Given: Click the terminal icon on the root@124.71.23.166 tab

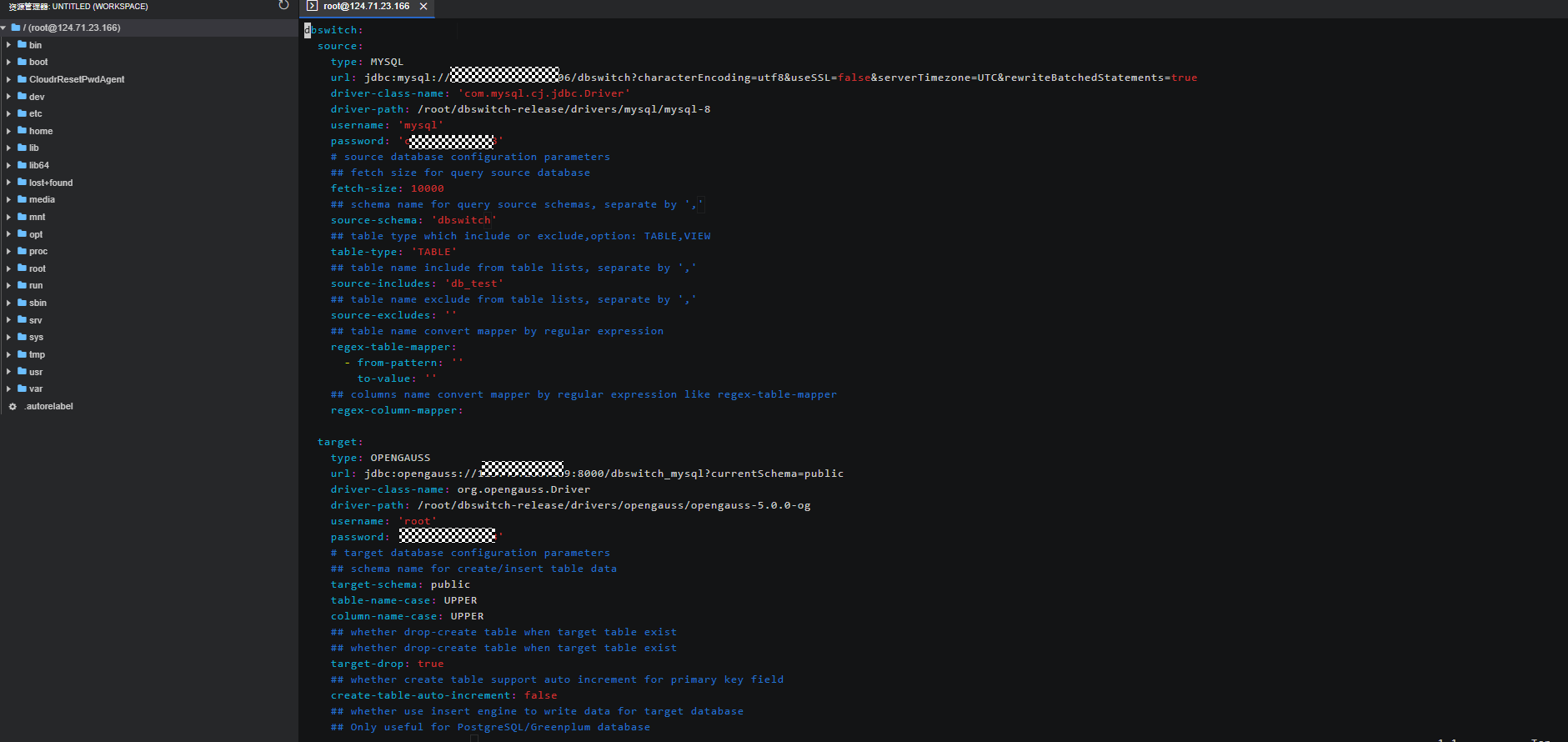Looking at the screenshot, I should 312,6.
